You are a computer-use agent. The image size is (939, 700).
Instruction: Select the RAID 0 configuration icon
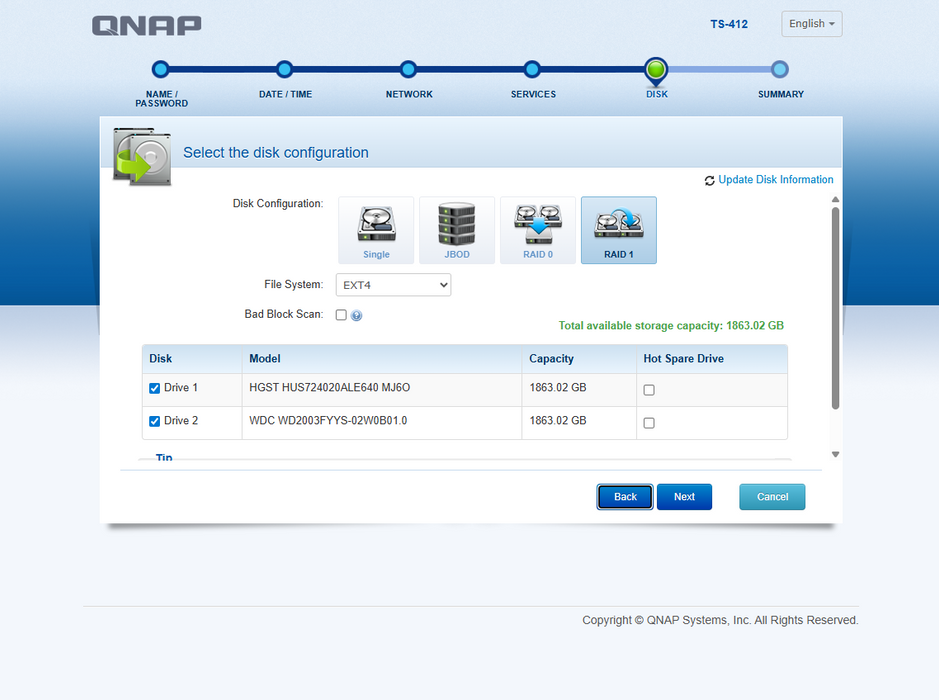click(538, 230)
